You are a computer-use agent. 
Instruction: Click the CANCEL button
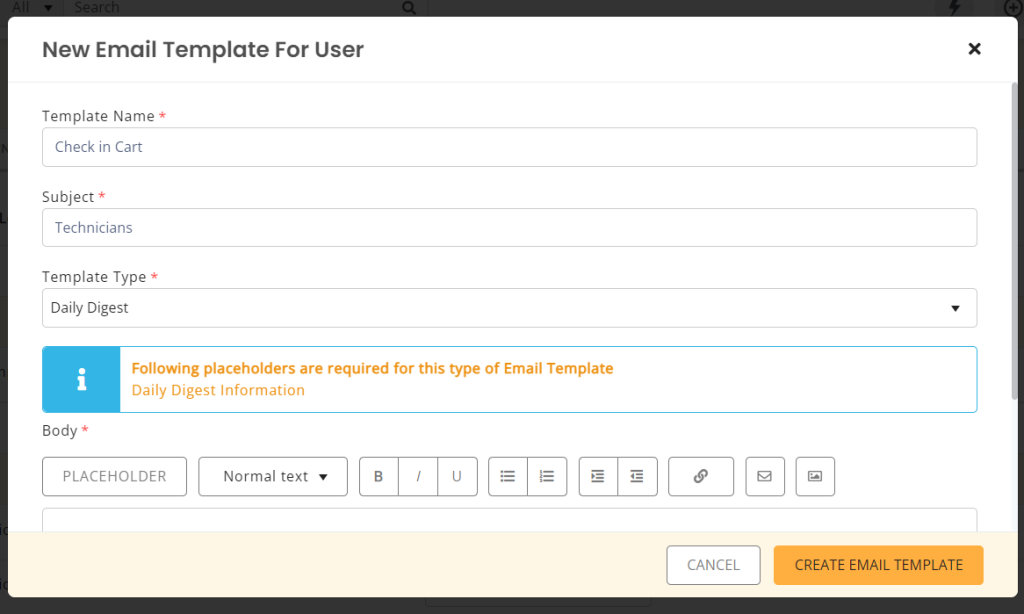coord(713,565)
